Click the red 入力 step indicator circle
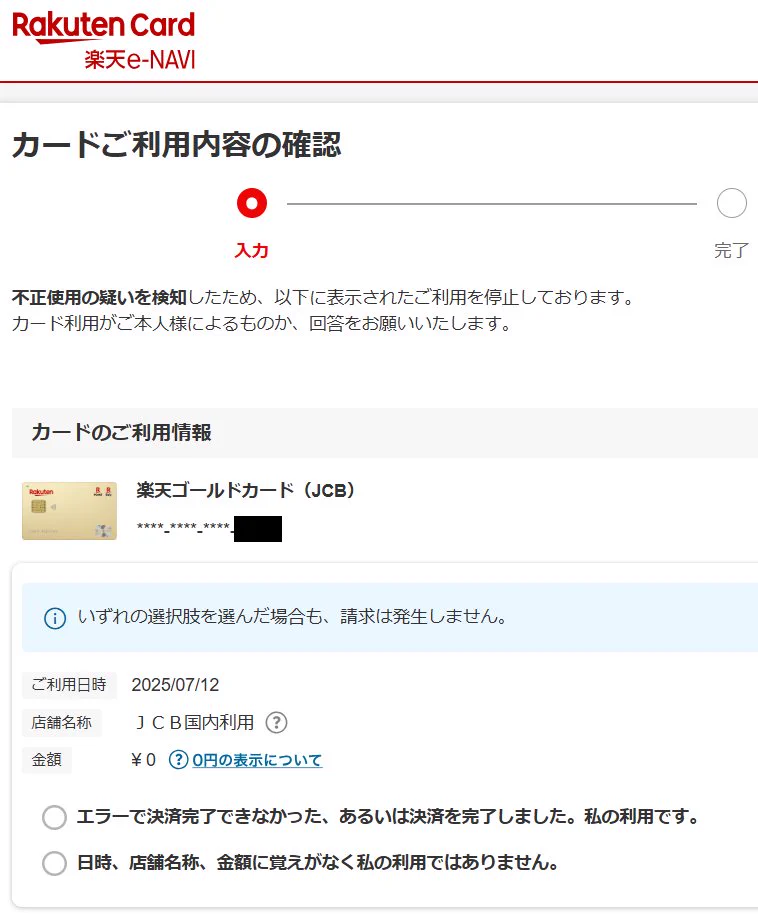The width and height of the screenshot is (758, 924). pyautogui.click(x=252, y=203)
